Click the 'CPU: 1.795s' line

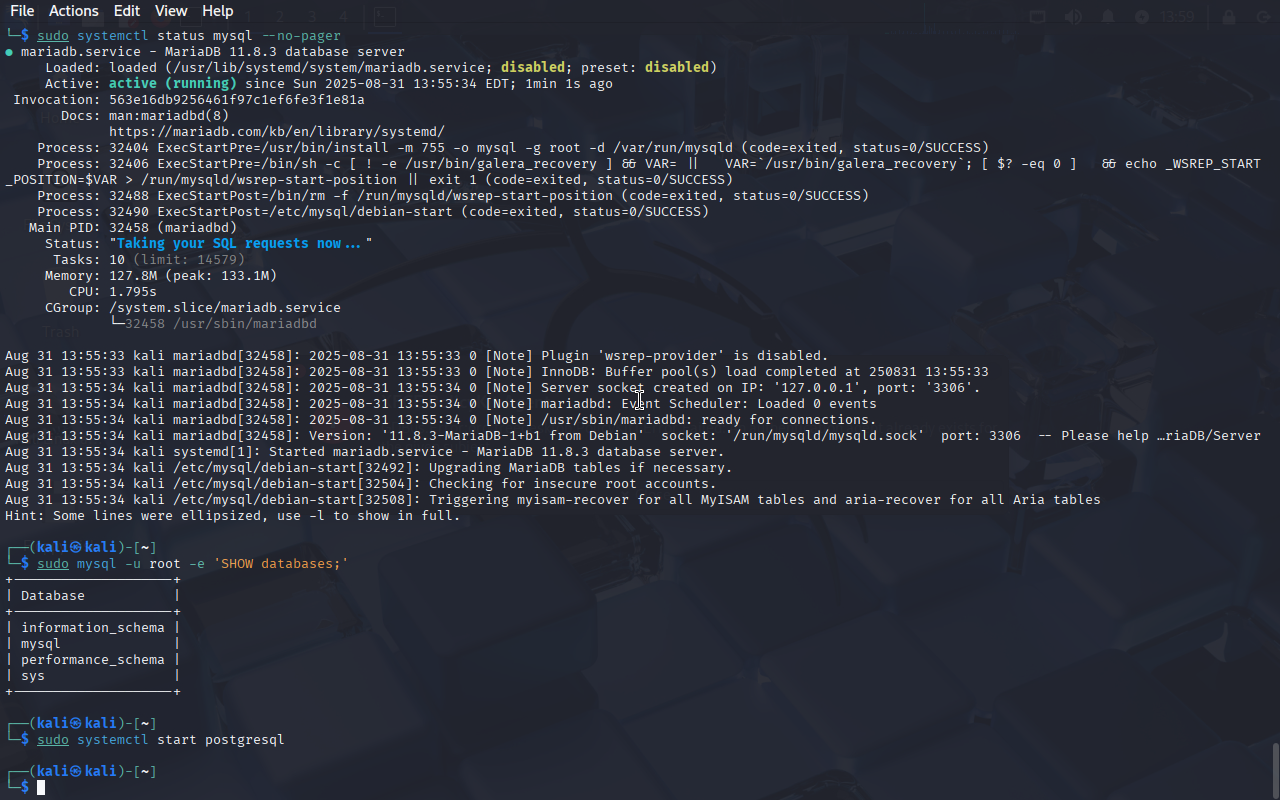tap(113, 292)
